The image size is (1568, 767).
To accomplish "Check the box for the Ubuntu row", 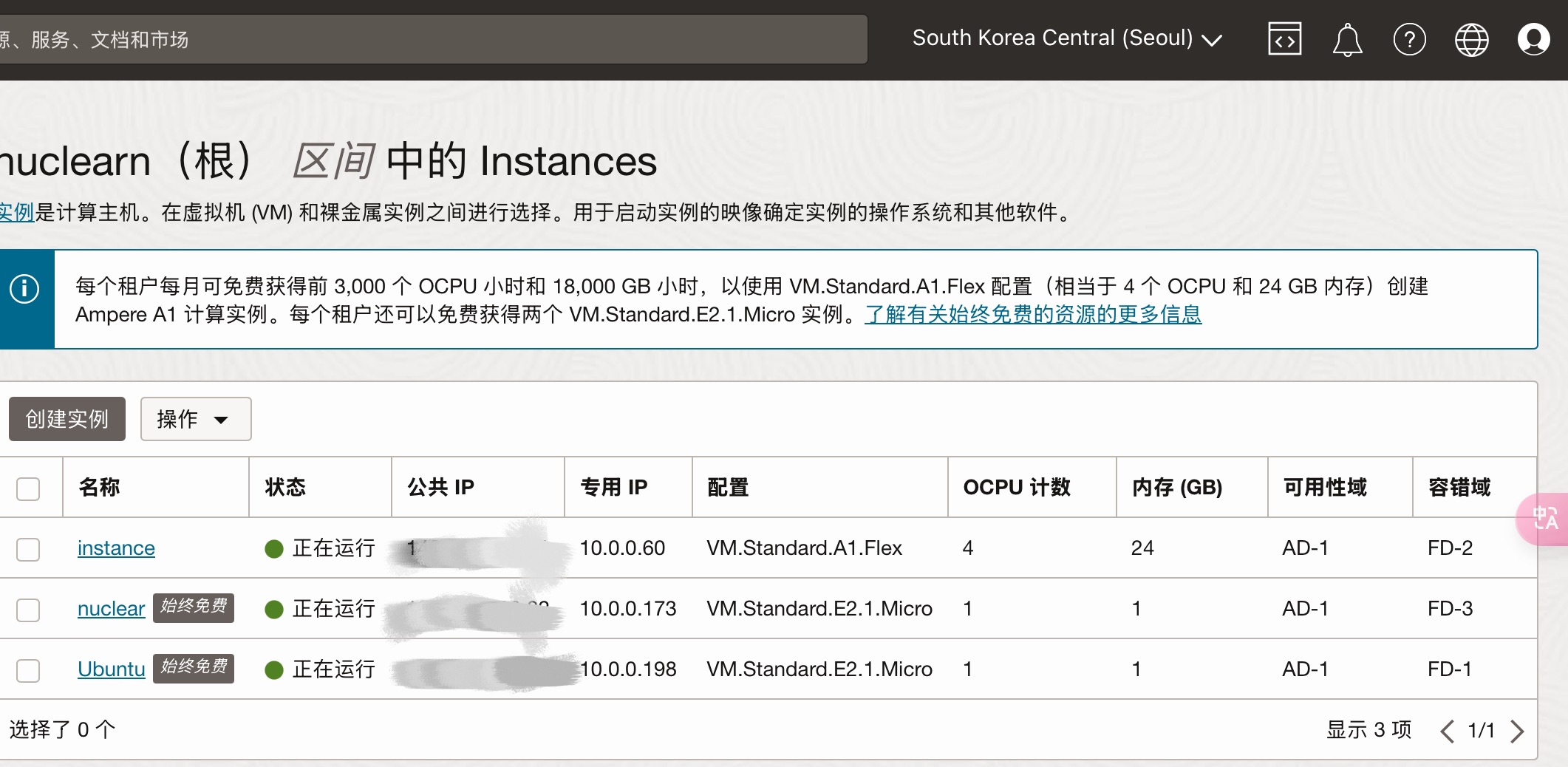I will pyautogui.click(x=28, y=670).
